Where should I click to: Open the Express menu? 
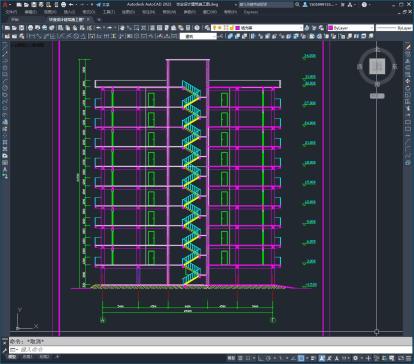(251, 12)
